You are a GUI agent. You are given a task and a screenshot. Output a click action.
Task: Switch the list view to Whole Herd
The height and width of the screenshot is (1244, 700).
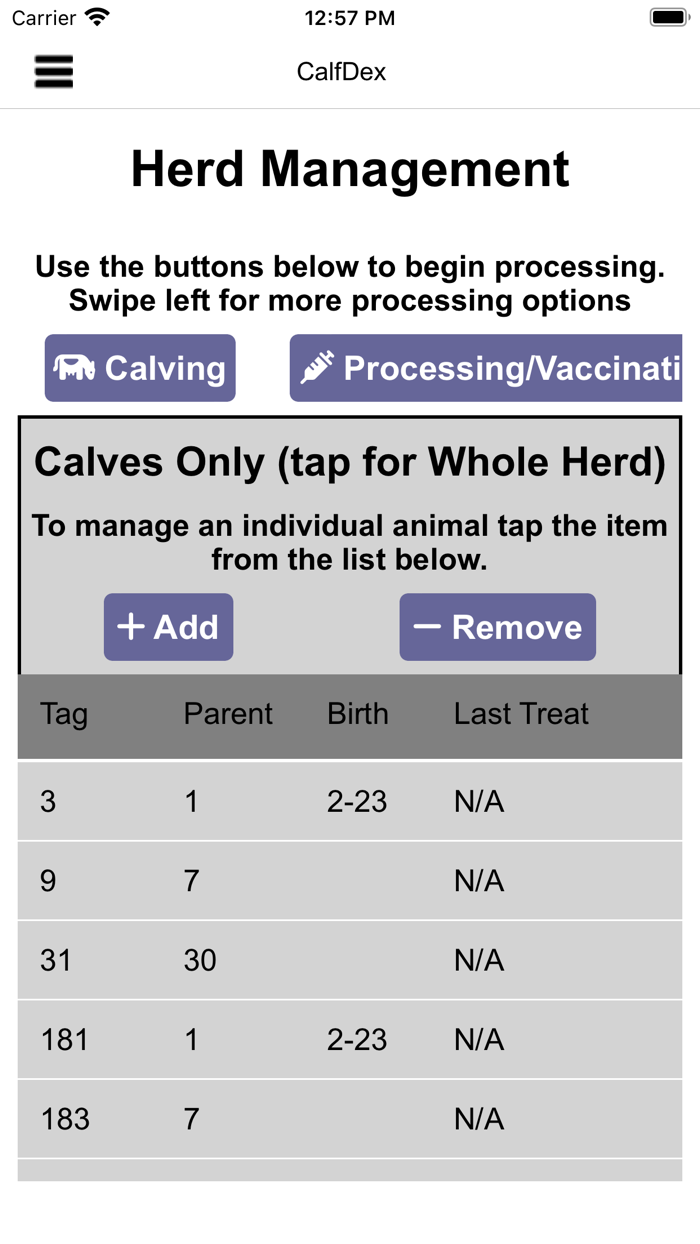(x=349, y=462)
